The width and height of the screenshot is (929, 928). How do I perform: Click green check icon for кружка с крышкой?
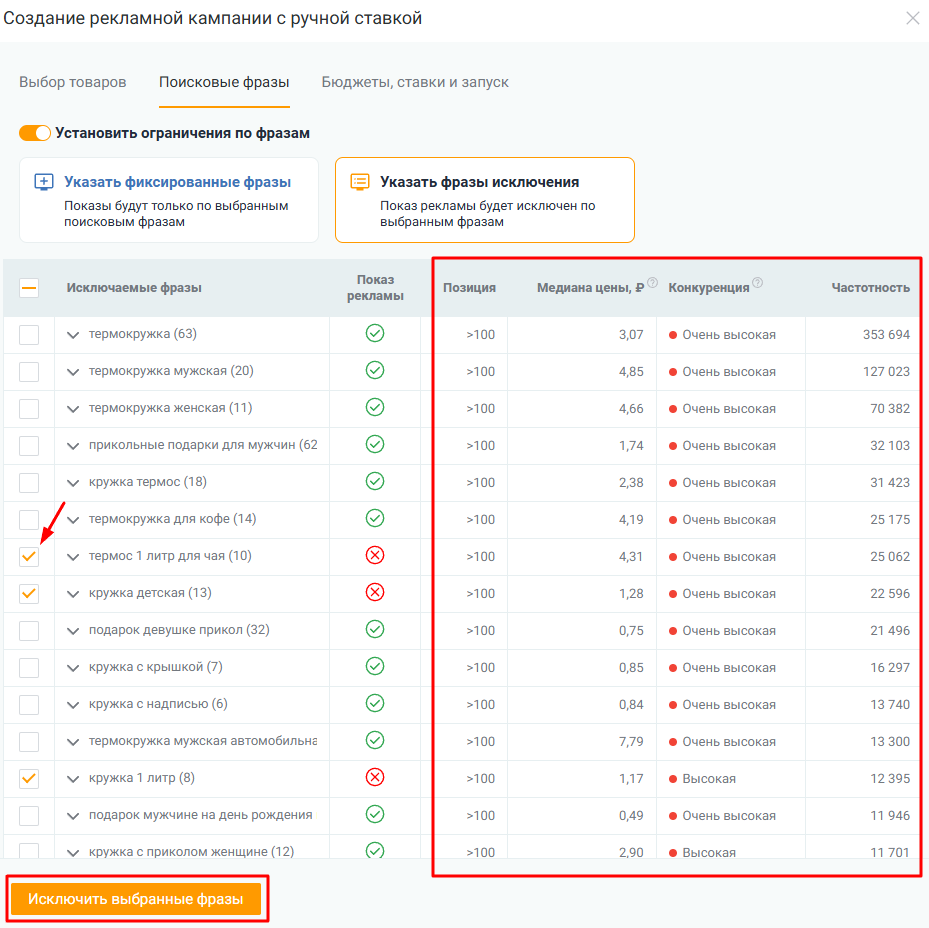375,666
